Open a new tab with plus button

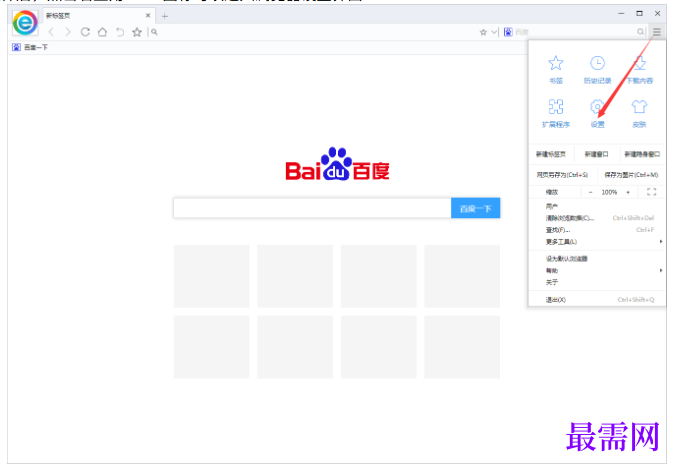point(165,16)
